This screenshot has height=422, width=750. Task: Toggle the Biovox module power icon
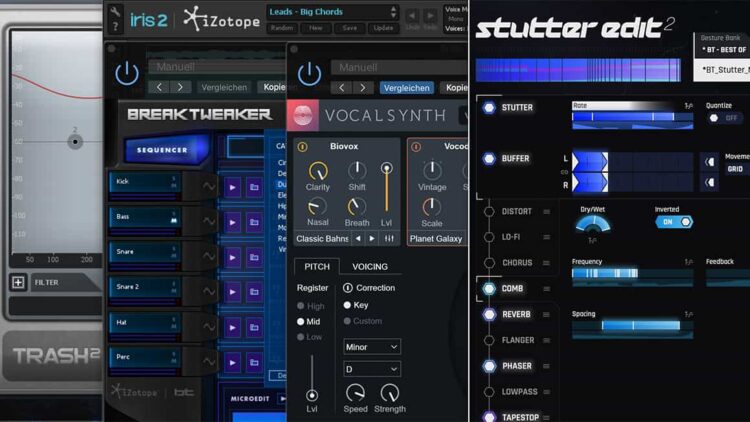[303, 147]
